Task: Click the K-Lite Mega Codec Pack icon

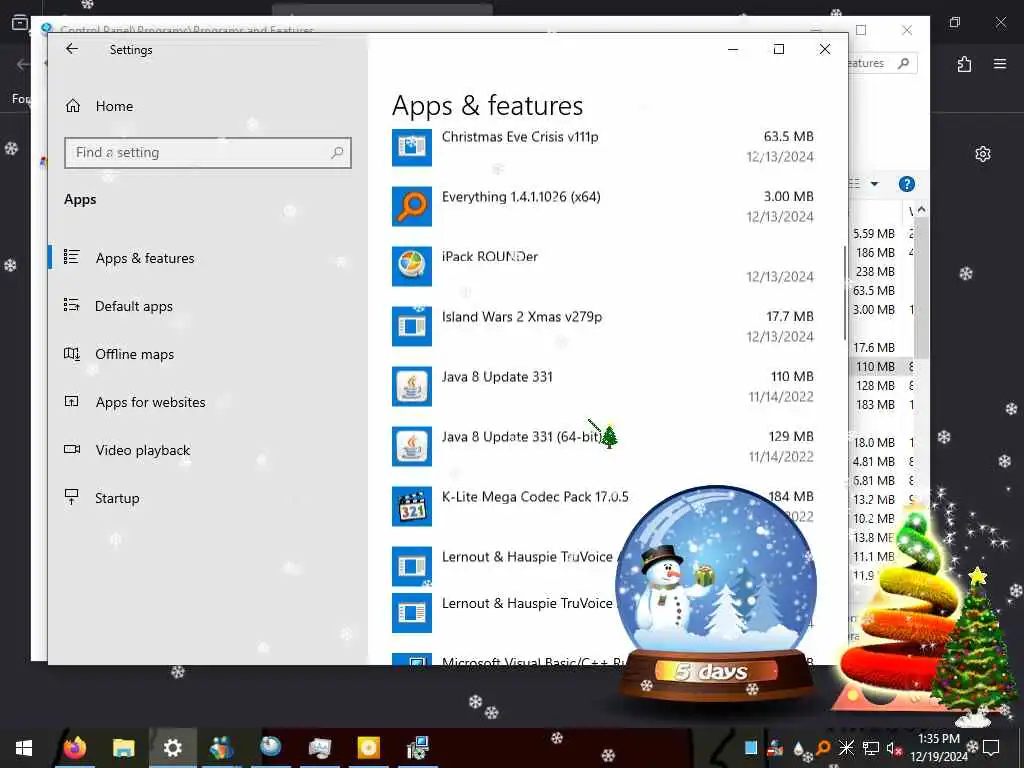Action: [x=411, y=507]
